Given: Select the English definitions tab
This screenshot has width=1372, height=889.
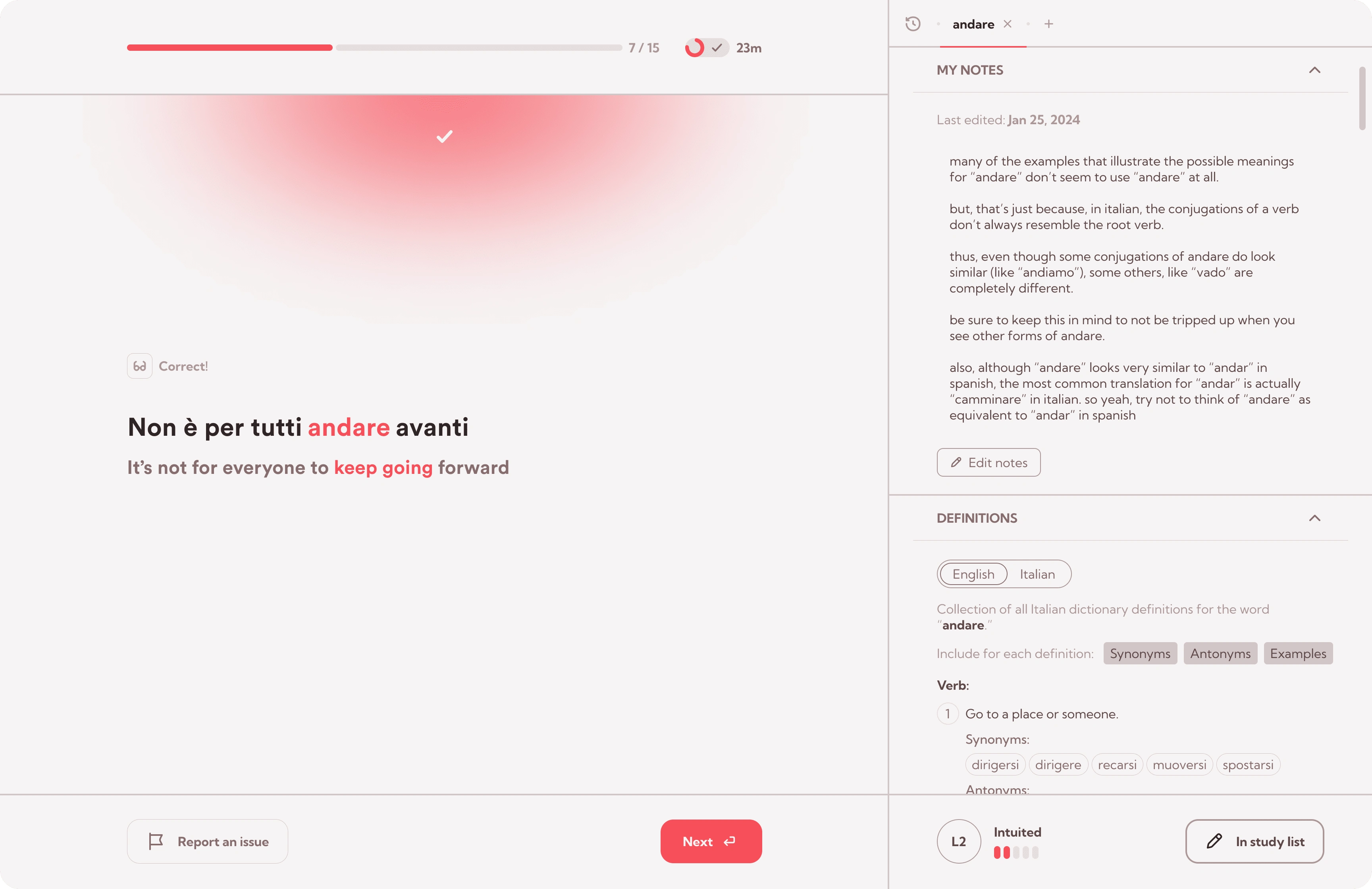Looking at the screenshot, I should (973, 574).
